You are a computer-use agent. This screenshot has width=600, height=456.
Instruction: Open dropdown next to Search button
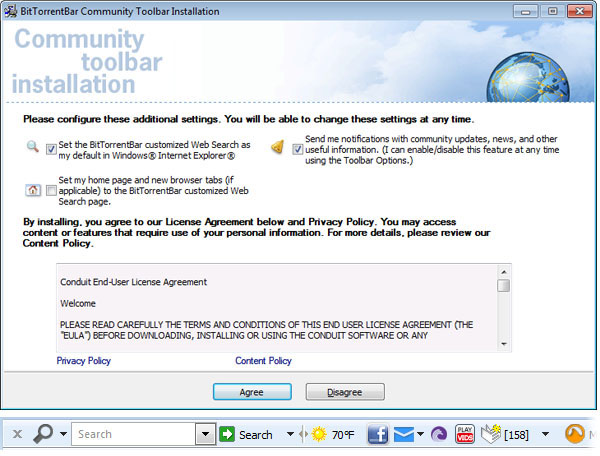pos(290,434)
